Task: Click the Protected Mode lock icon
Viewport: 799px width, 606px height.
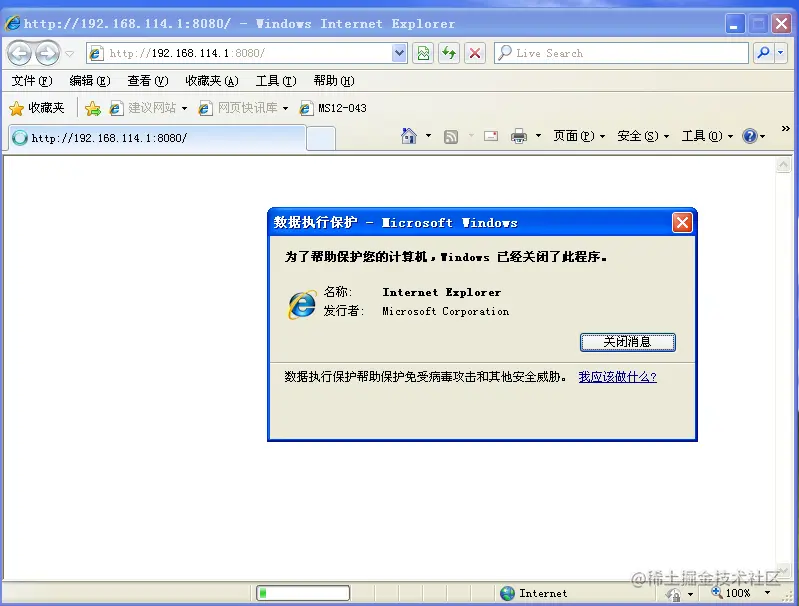Action: pos(673,594)
